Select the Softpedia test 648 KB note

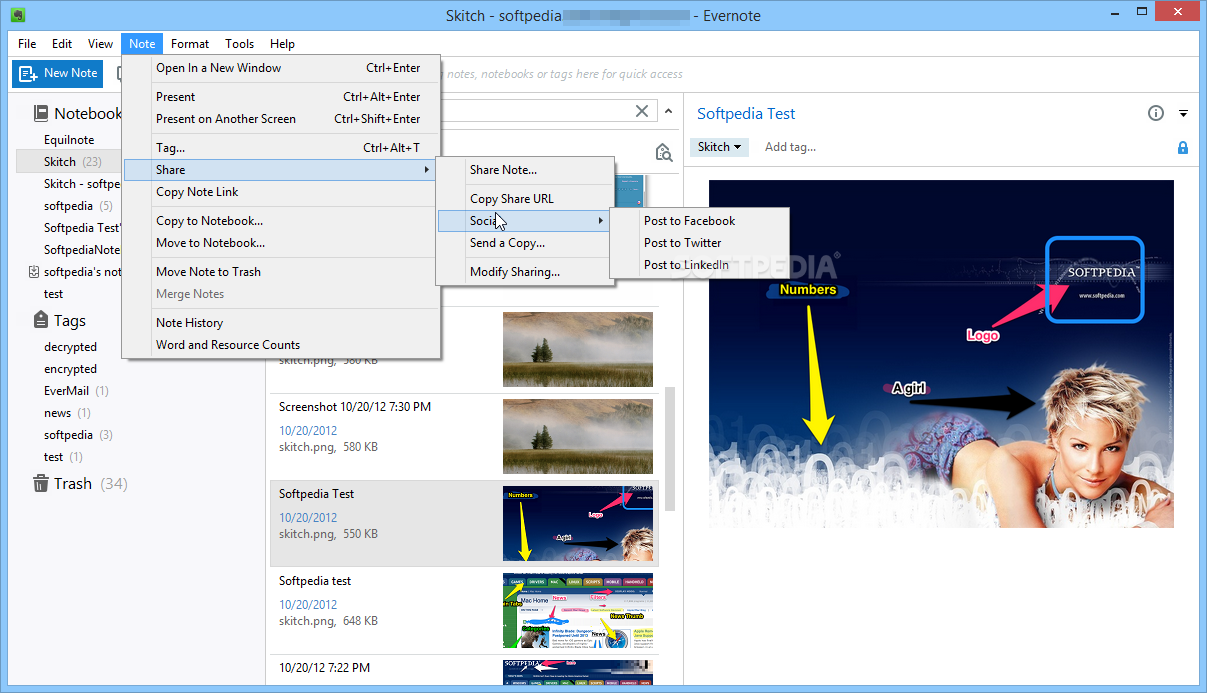pos(464,611)
